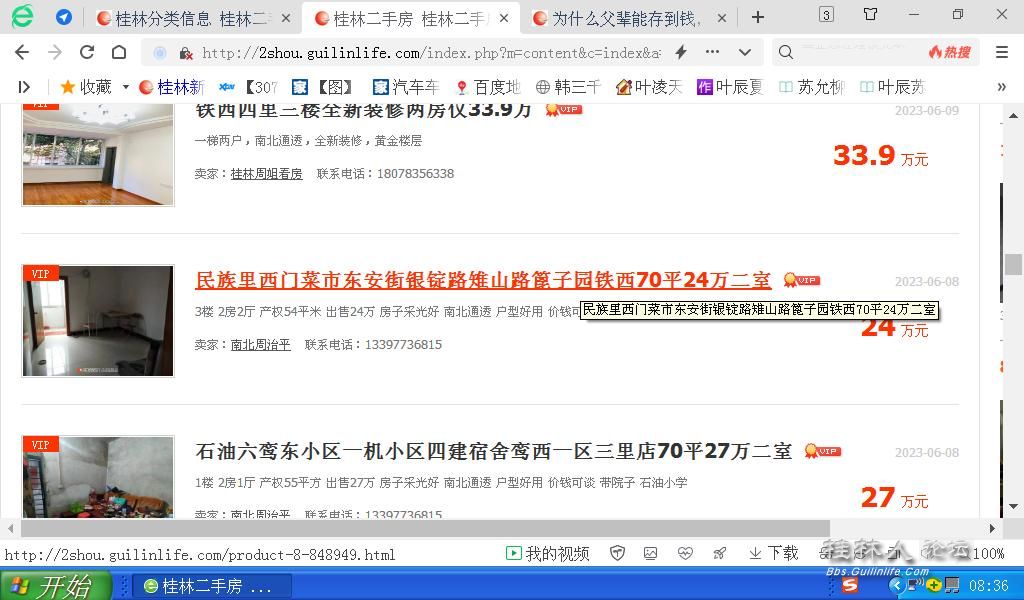Open the tab count indicator showing 3
The width and height of the screenshot is (1024, 600).
(x=826, y=15)
